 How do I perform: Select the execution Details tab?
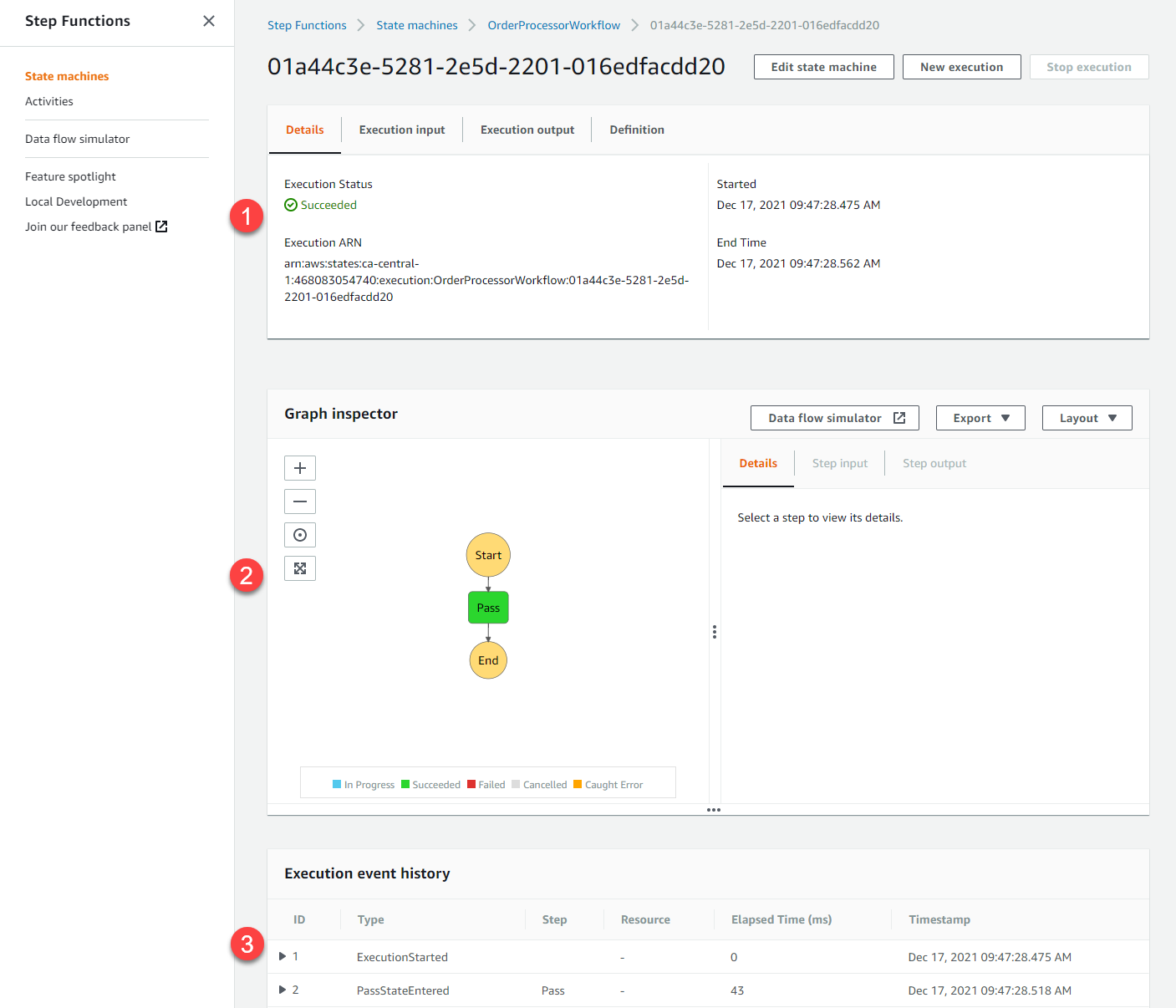tap(305, 130)
